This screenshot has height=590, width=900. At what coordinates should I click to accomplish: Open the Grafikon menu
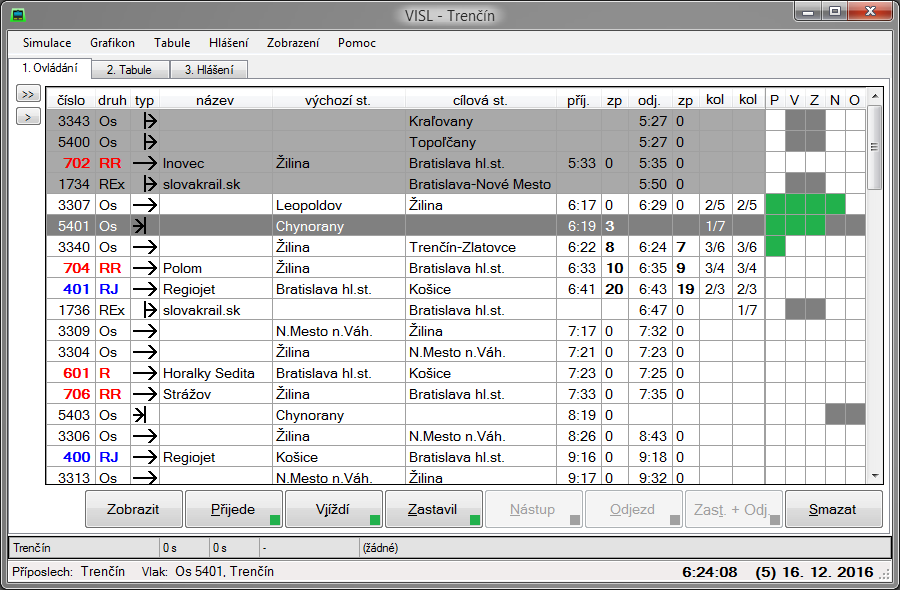pos(112,43)
